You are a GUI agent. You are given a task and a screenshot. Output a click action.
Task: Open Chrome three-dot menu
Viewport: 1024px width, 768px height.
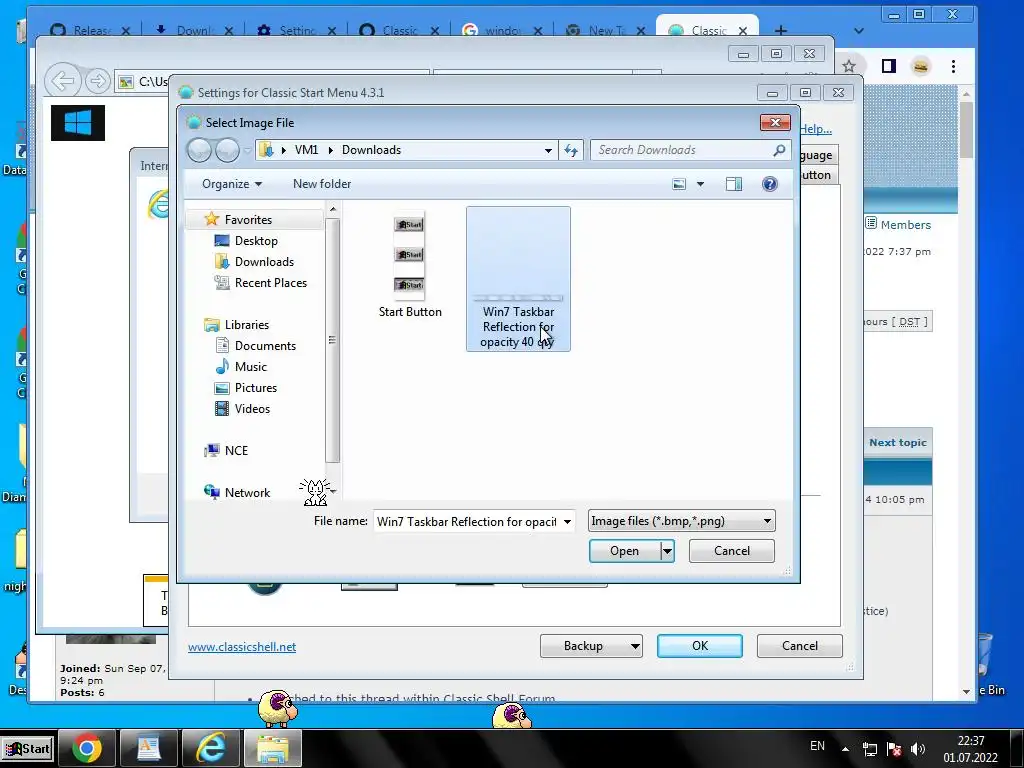(953, 66)
